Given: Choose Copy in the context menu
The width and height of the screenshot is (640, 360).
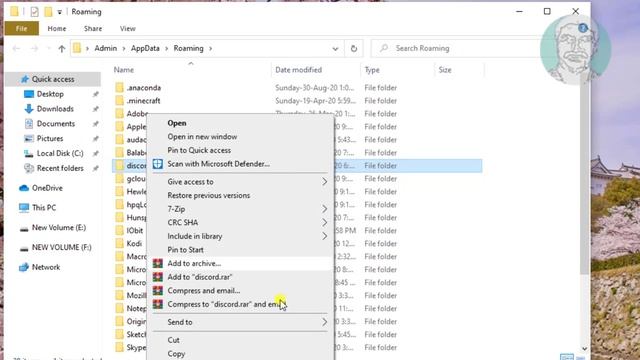Looking at the screenshot, I should (x=176, y=353).
